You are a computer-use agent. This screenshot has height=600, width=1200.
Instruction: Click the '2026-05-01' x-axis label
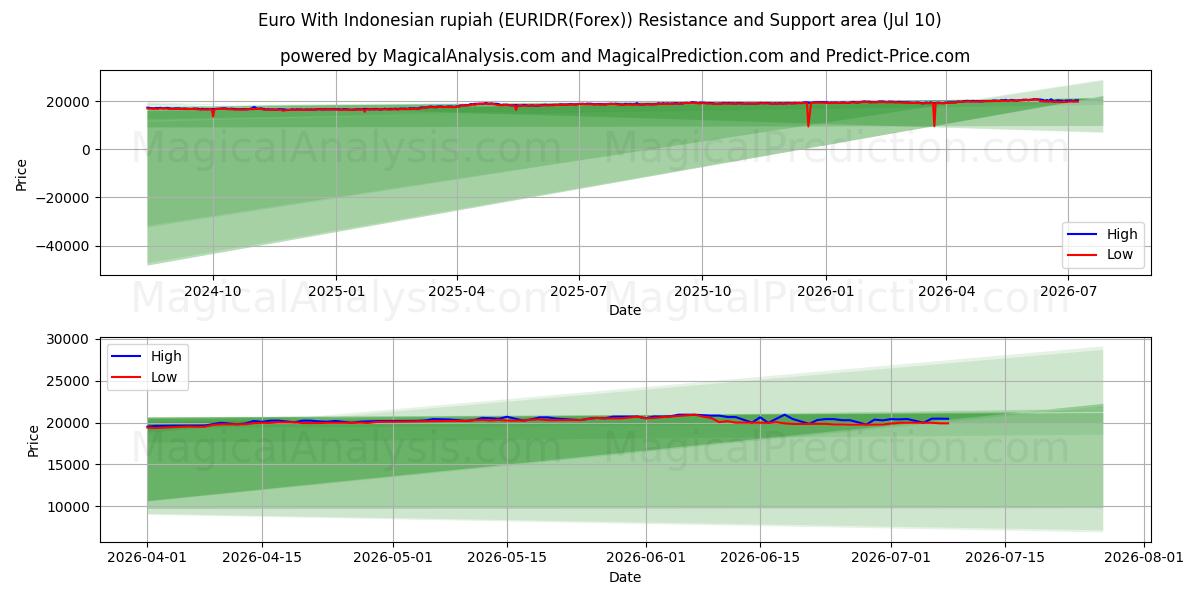tap(393, 556)
